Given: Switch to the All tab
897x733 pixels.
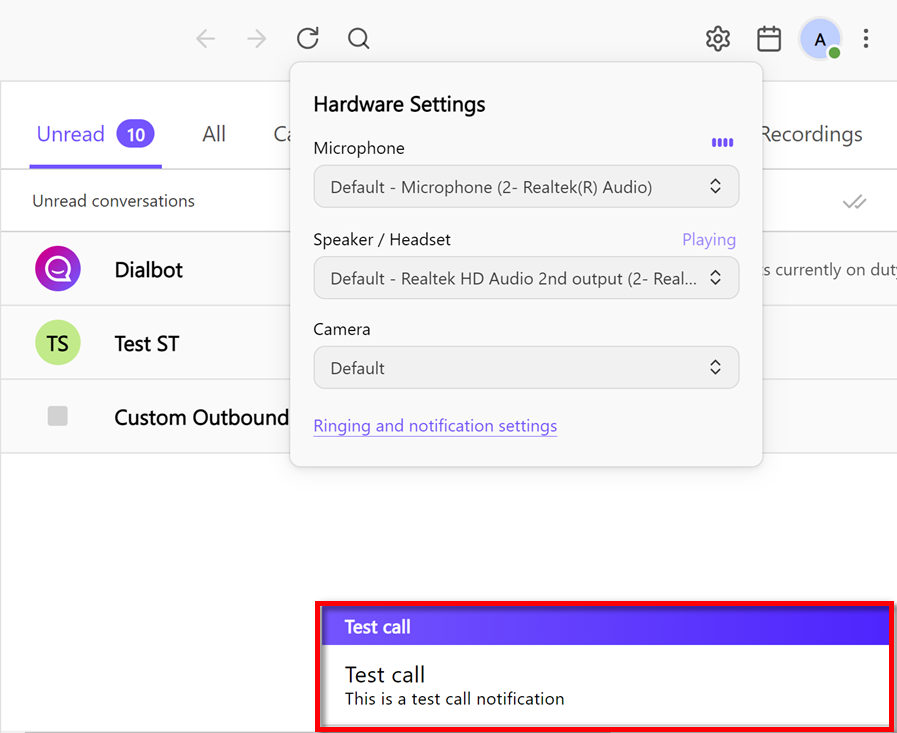Looking at the screenshot, I should click(x=213, y=133).
